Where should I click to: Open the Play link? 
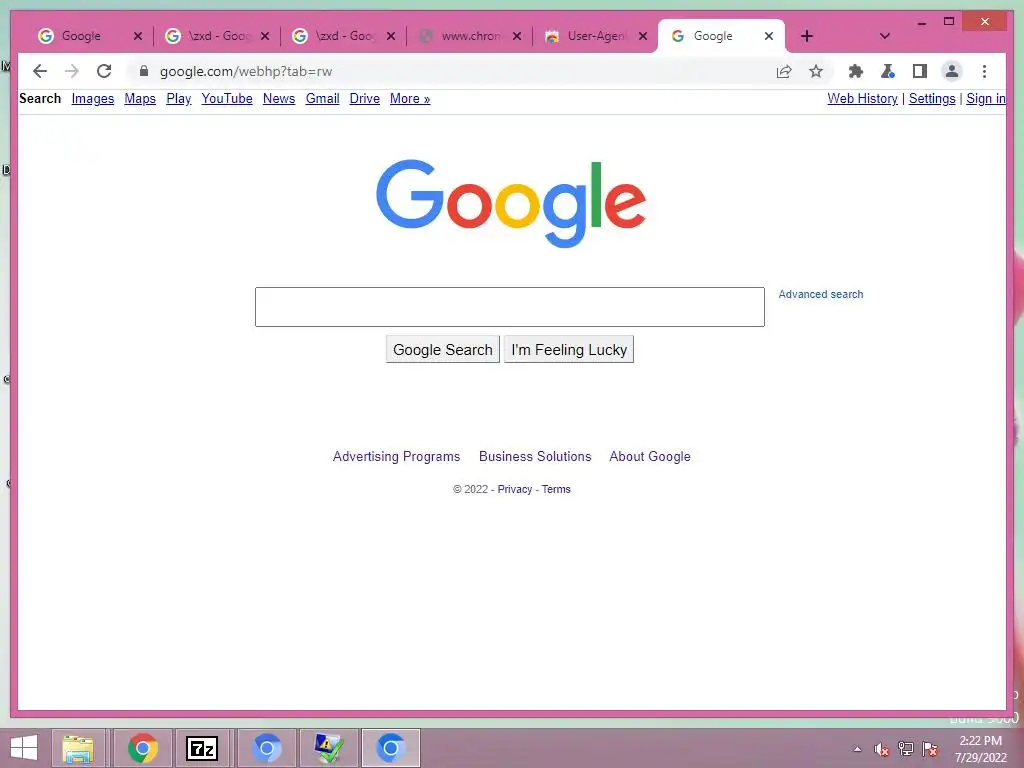[178, 99]
